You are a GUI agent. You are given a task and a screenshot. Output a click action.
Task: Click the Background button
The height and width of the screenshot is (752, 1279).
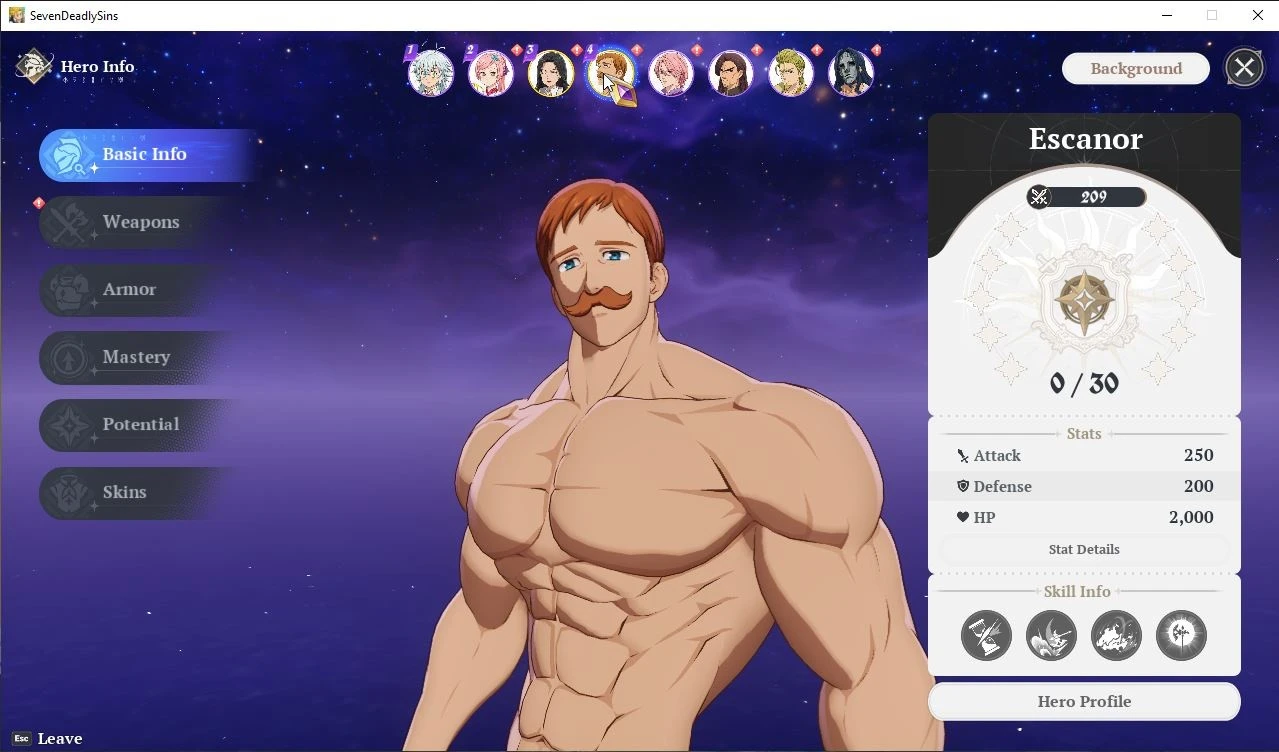pyautogui.click(x=1136, y=68)
